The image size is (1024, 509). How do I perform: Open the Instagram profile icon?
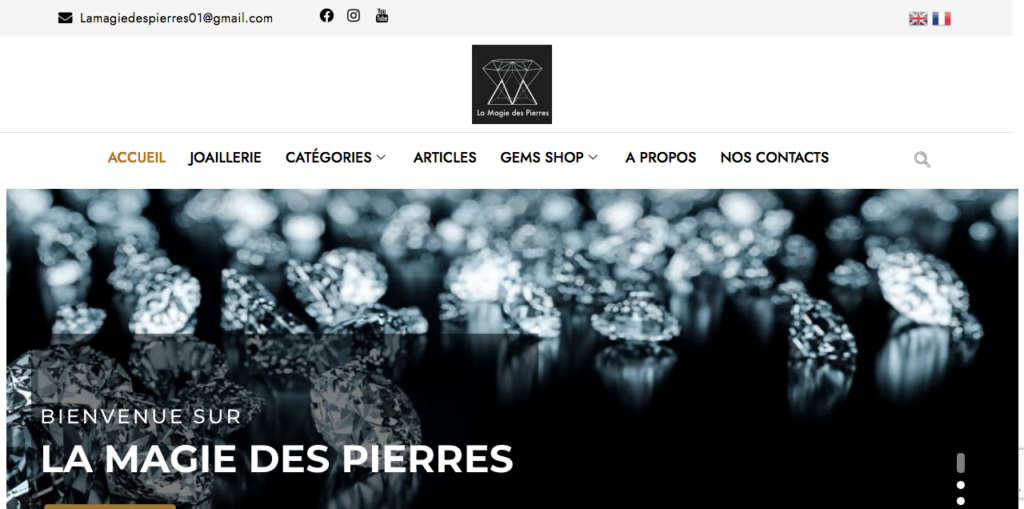pos(353,16)
